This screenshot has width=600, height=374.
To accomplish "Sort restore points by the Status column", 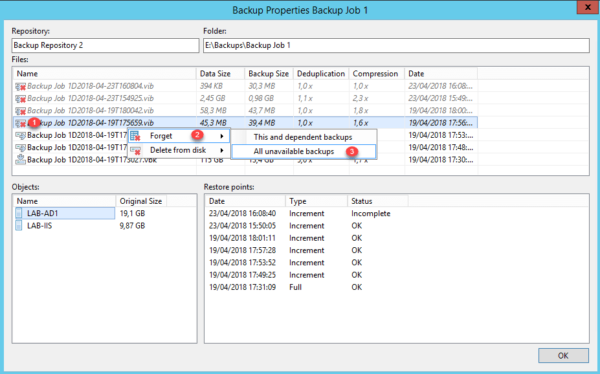I will point(378,201).
